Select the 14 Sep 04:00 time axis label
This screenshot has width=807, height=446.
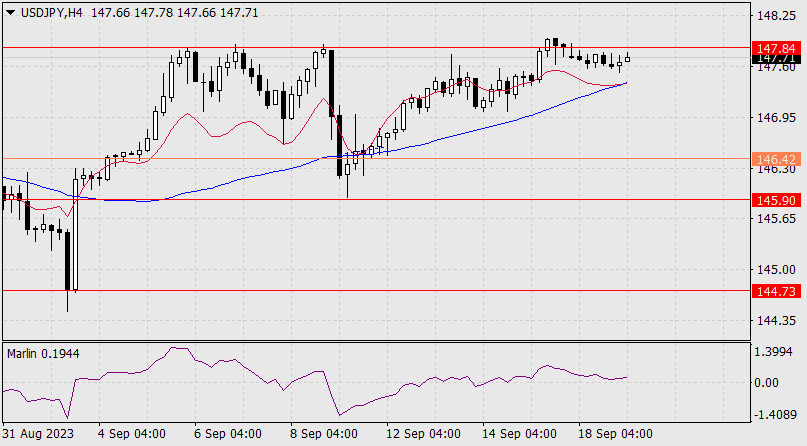pyautogui.click(x=519, y=434)
